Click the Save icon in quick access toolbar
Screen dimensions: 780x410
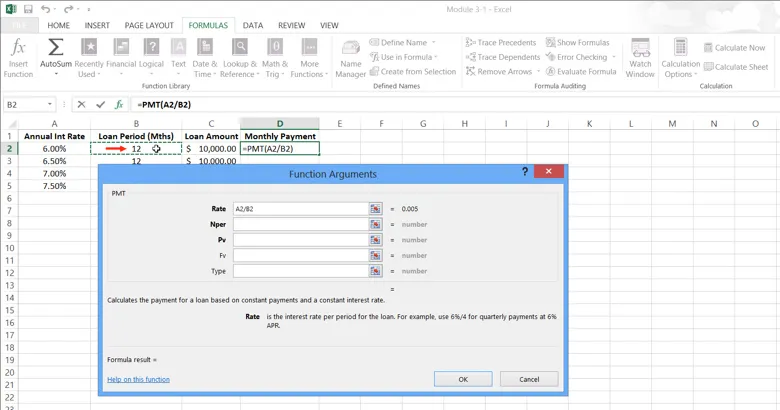coord(28,9)
